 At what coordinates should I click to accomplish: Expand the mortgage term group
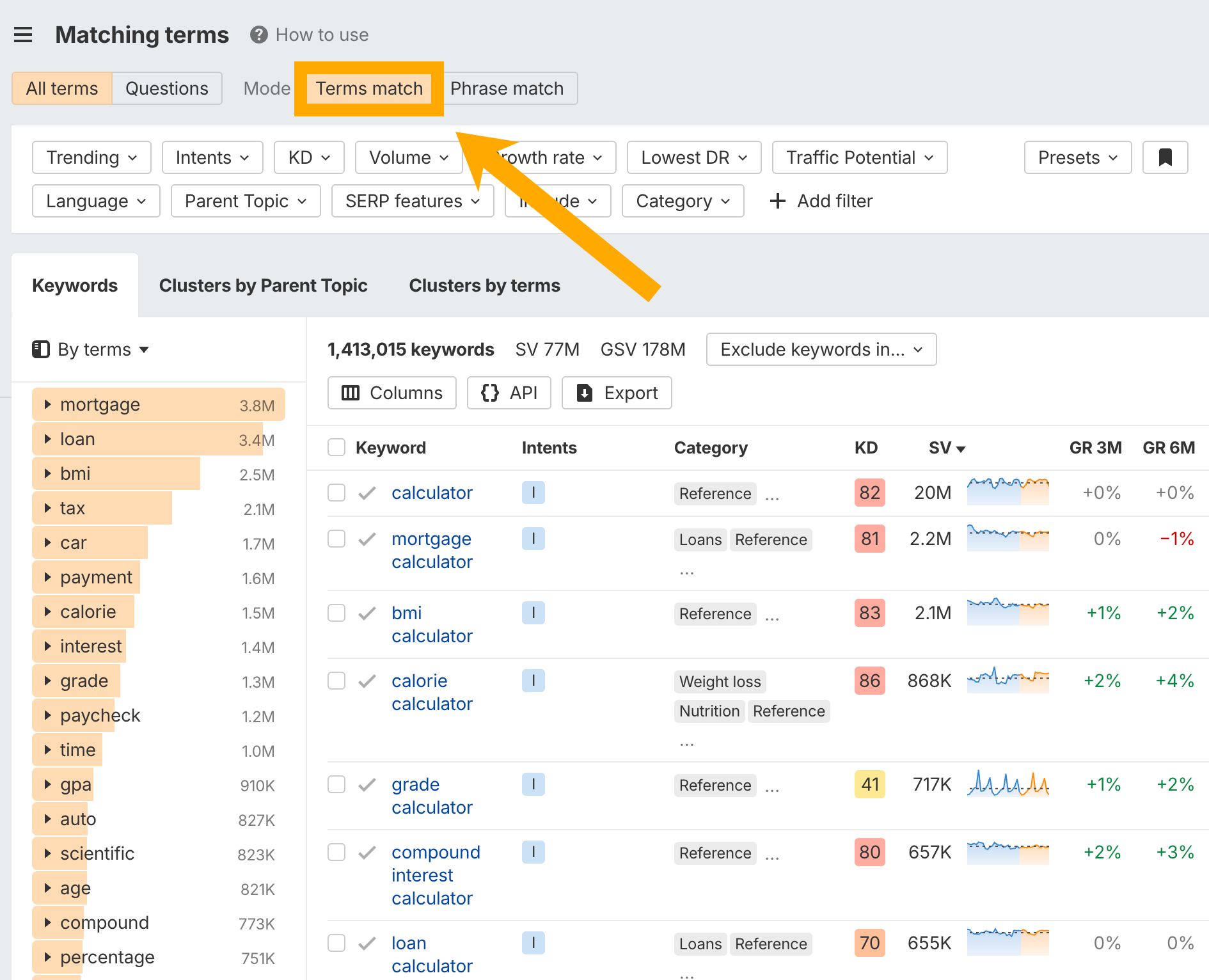pos(48,404)
